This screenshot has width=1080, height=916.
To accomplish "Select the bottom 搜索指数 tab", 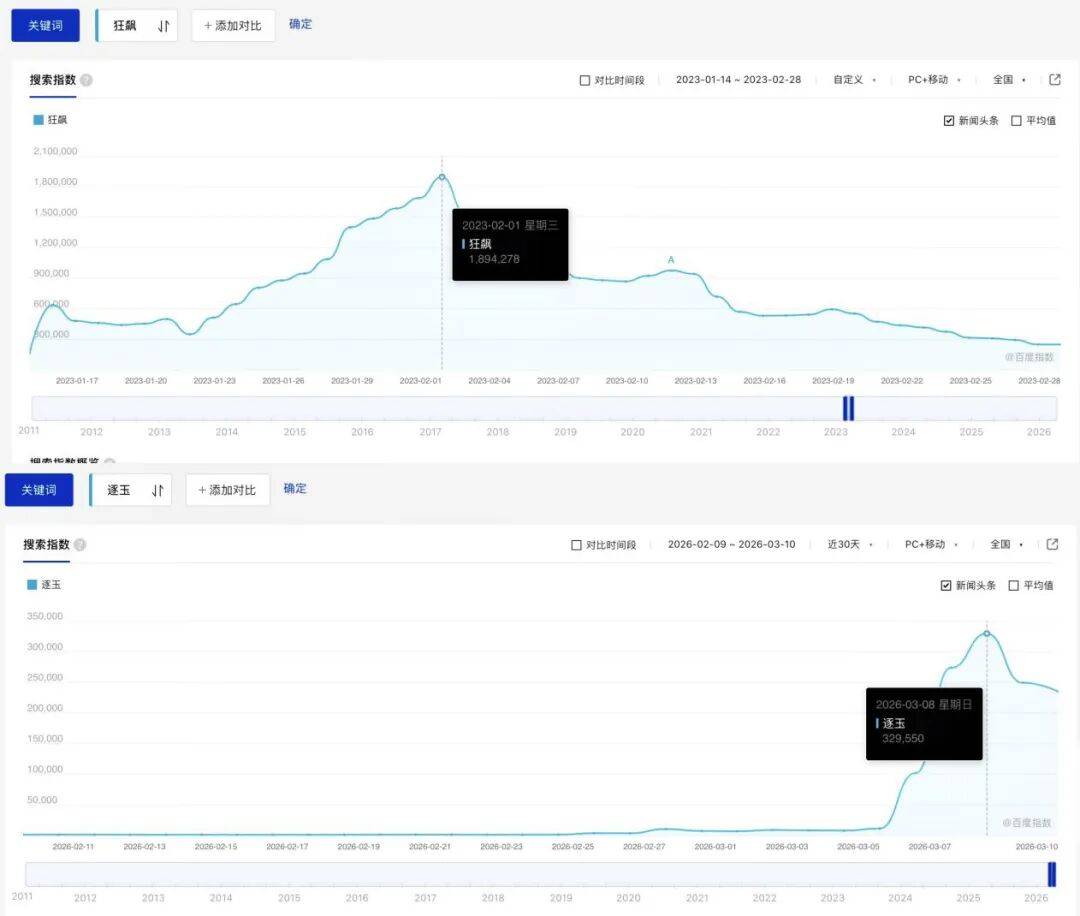I will pyautogui.click(x=46, y=545).
